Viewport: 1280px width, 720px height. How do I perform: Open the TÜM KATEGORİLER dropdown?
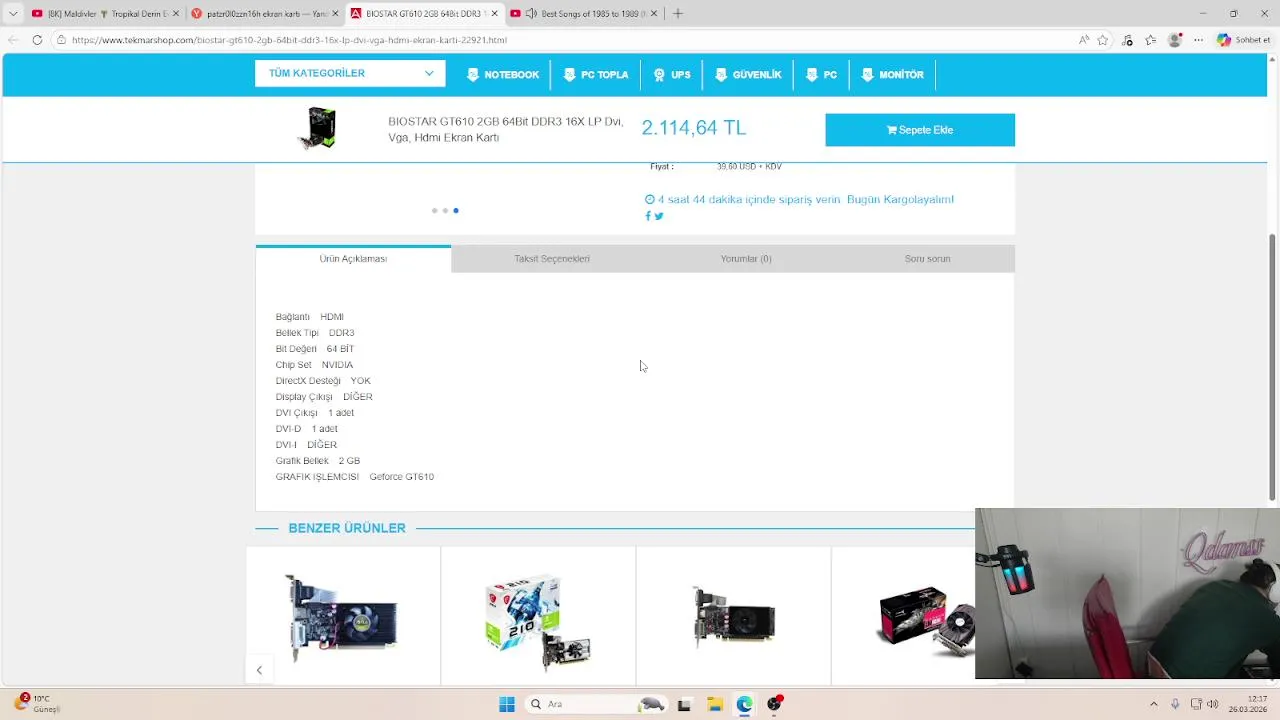(349, 73)
